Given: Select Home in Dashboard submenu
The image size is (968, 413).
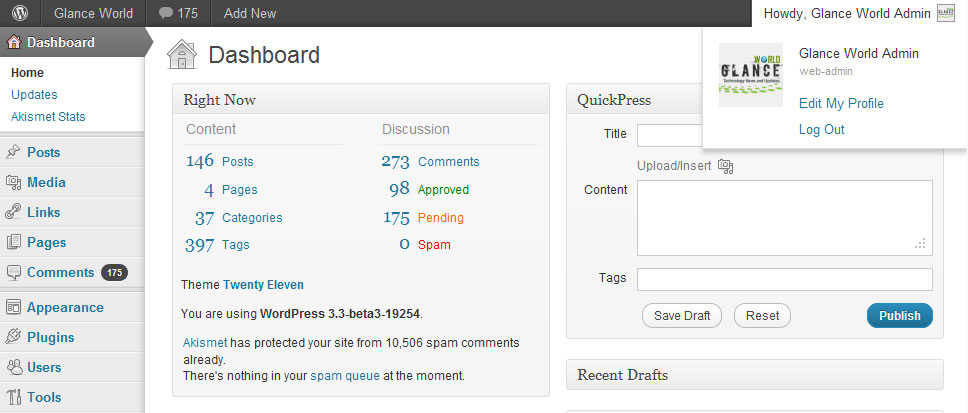Looking at the screenshot, I should click(28, 73).
